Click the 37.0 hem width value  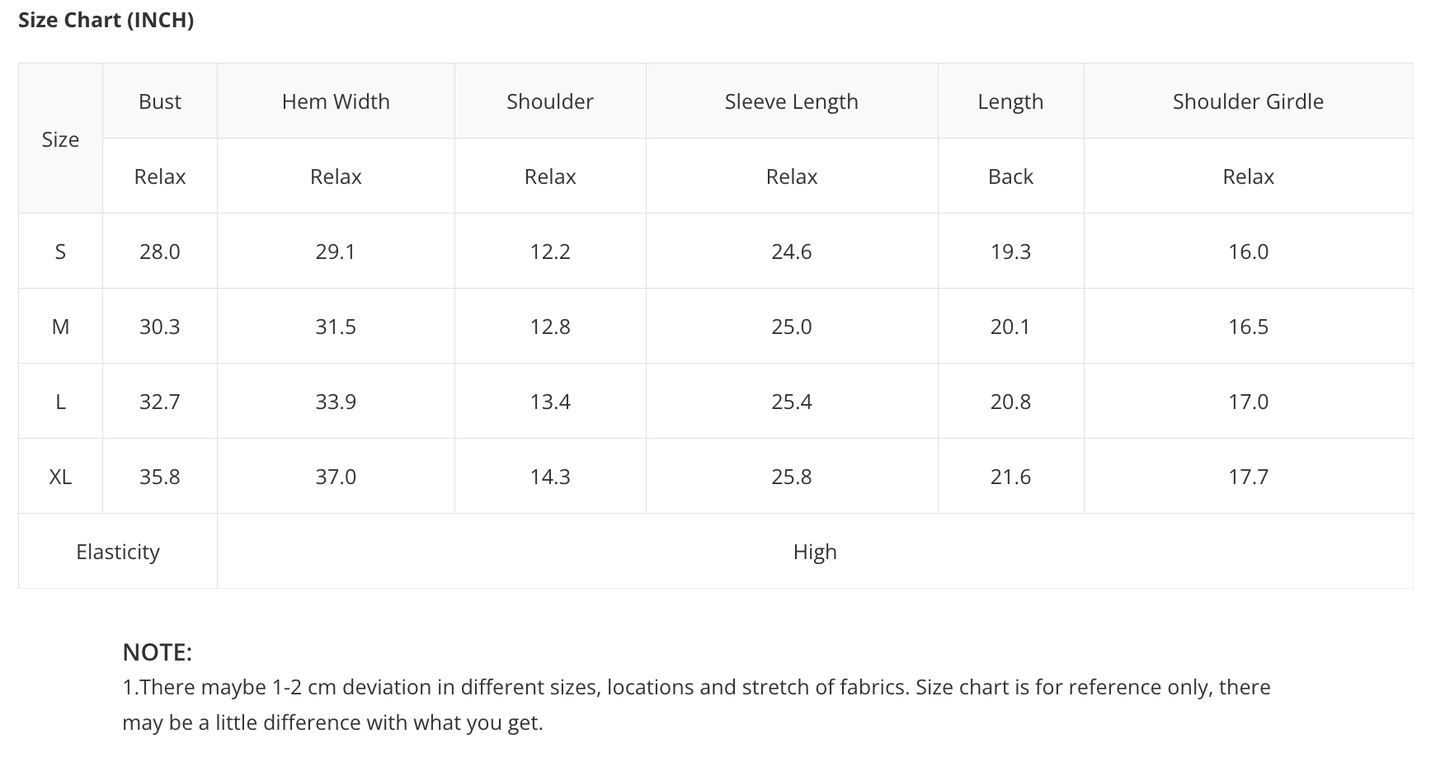(336, 476)
